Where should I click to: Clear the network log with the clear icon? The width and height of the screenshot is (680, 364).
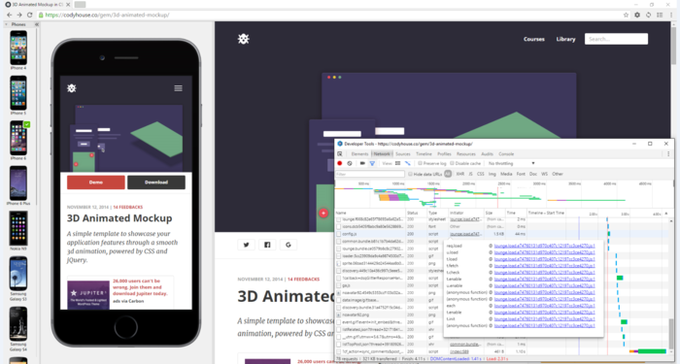[x=350, y=164]
